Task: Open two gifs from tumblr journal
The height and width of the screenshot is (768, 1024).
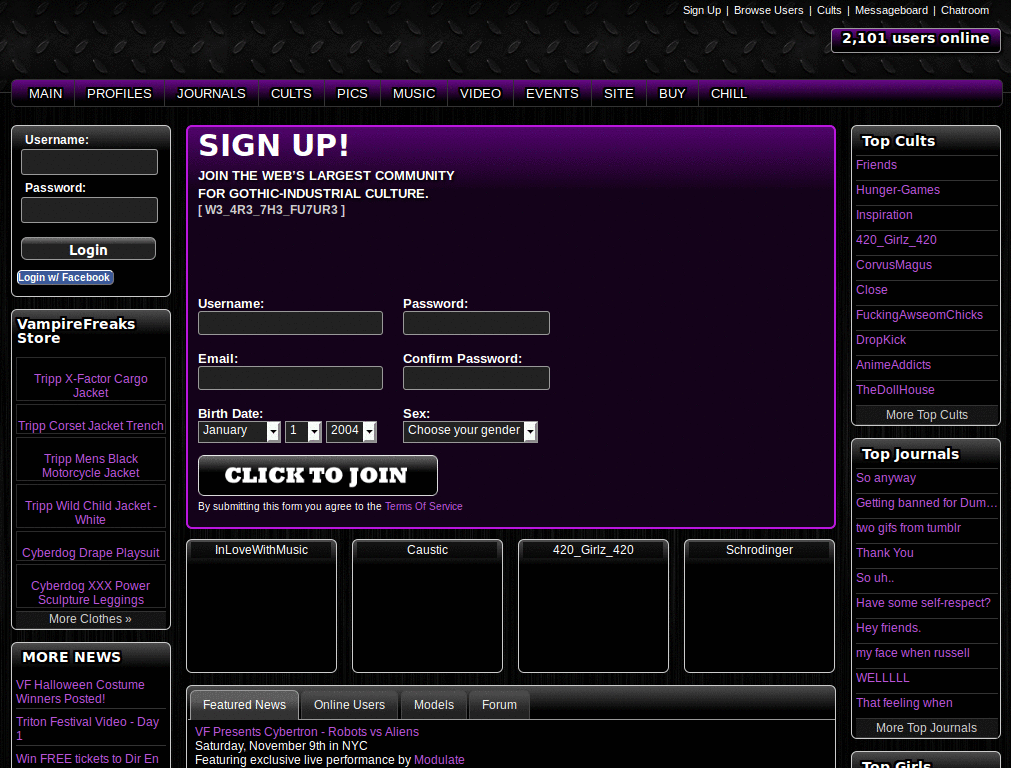Action: [x=908, y=528]
